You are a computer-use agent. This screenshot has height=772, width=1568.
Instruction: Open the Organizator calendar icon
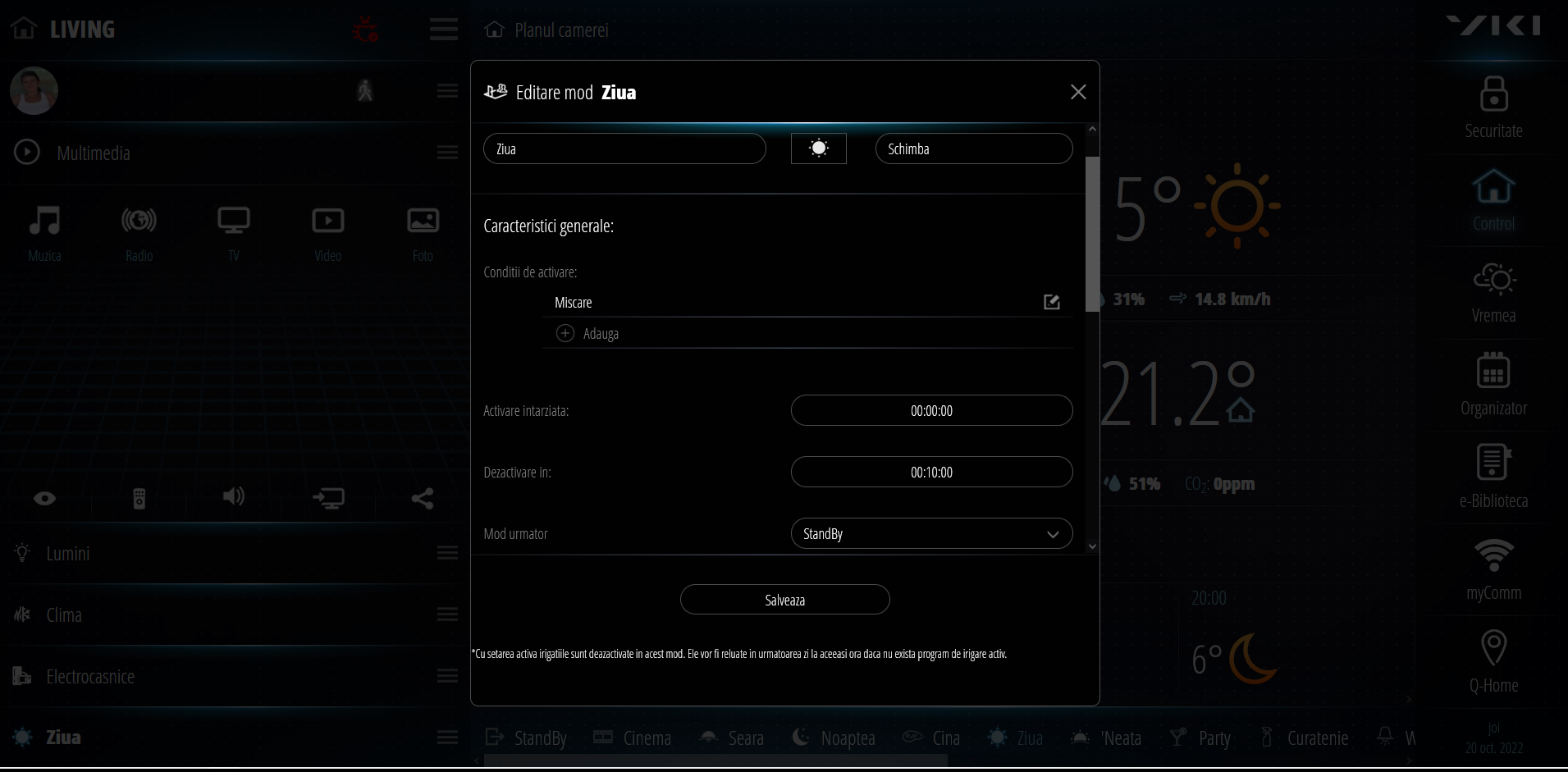pos(1493,372)
